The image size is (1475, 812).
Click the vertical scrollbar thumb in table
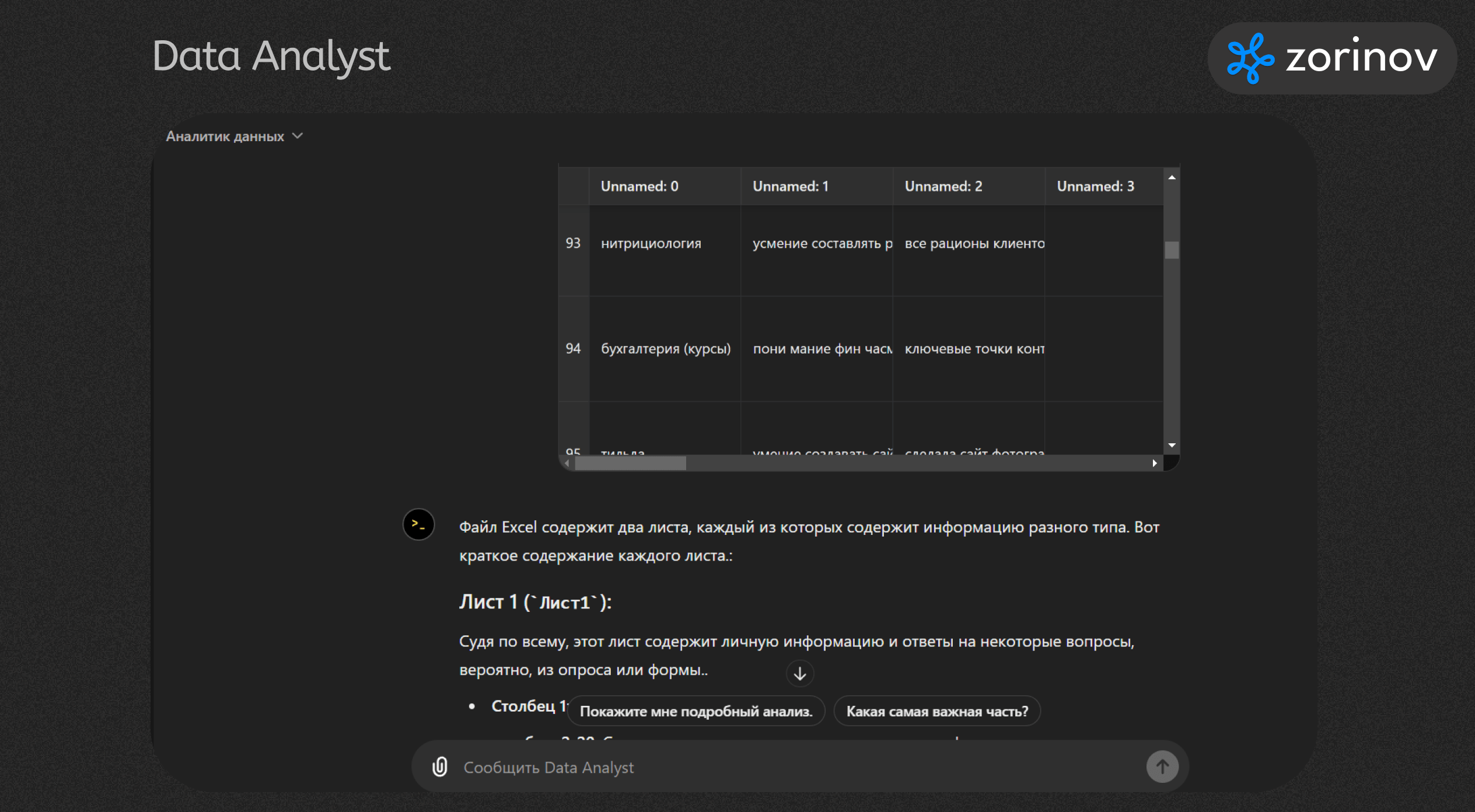pyautogui.click(x=1172, y=250)
